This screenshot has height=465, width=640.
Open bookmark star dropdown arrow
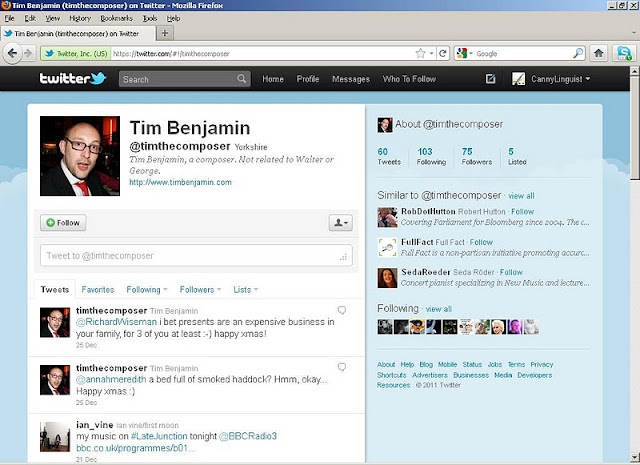(x=431, y=53)
